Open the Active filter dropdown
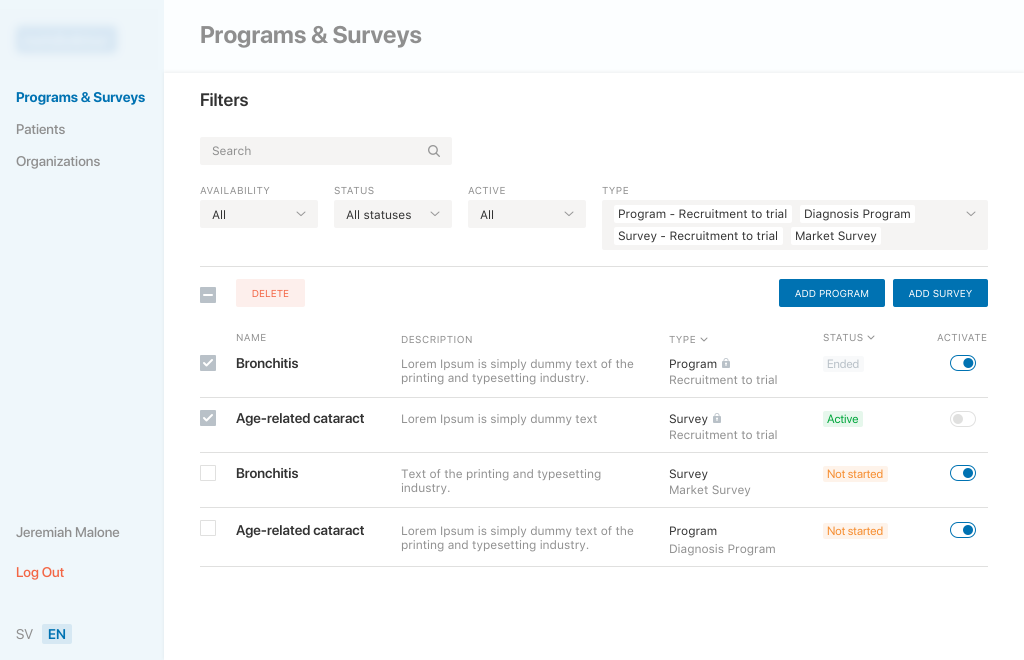The image size is (1024, 660). pyautogui.click(x=526, y=214)
